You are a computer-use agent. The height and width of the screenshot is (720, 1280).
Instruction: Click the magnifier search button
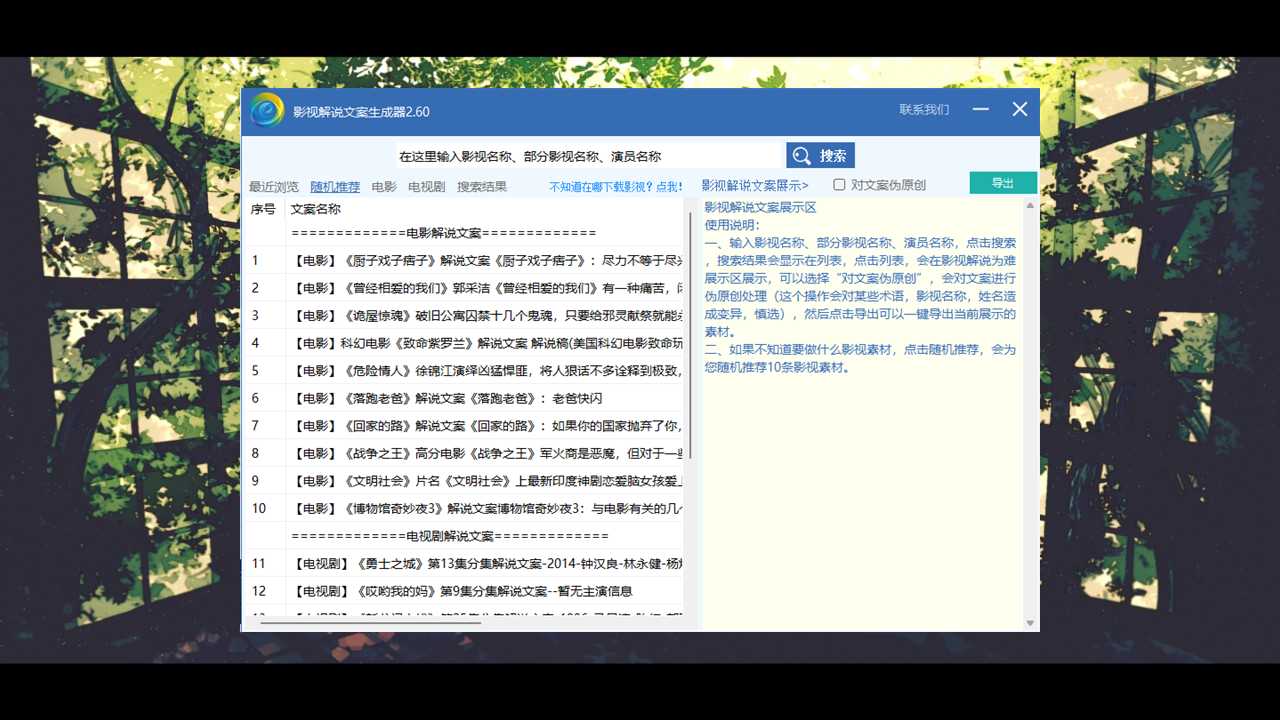pyautogui.click(x=820, y=156)
